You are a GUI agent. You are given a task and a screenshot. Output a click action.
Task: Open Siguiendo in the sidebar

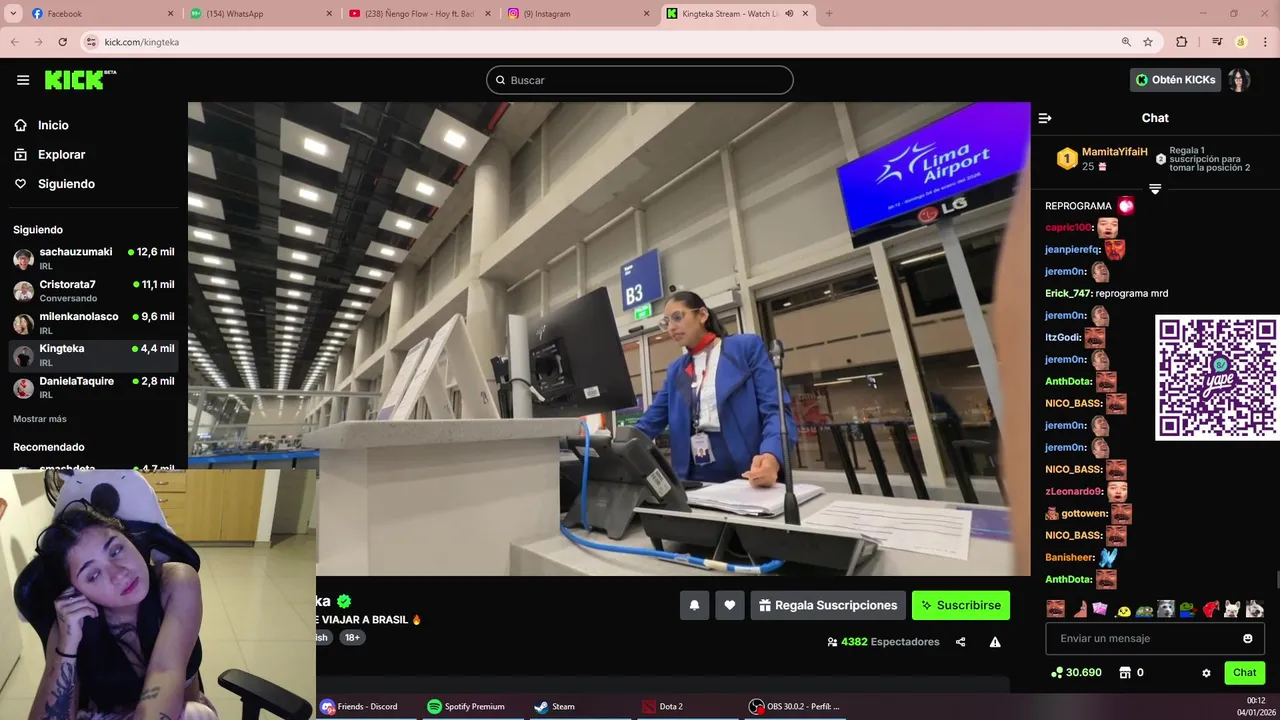coord(66,184)
